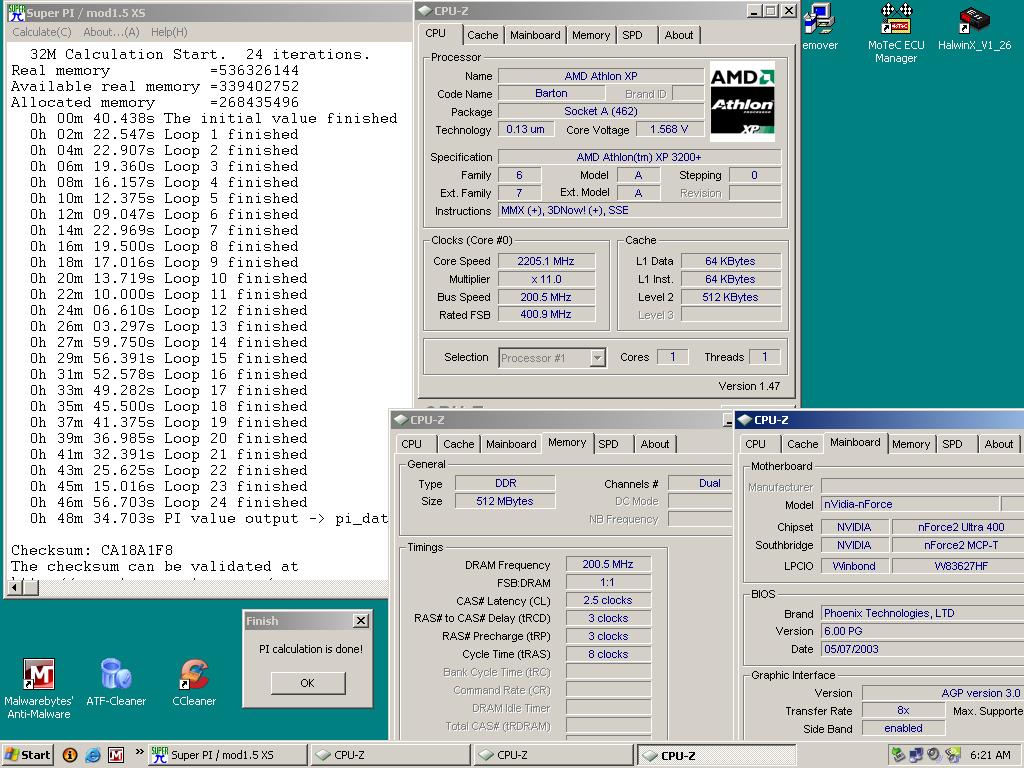
Task: Click the Super PI horizontal scrollbar left arrow
Action: coord(14,587)
